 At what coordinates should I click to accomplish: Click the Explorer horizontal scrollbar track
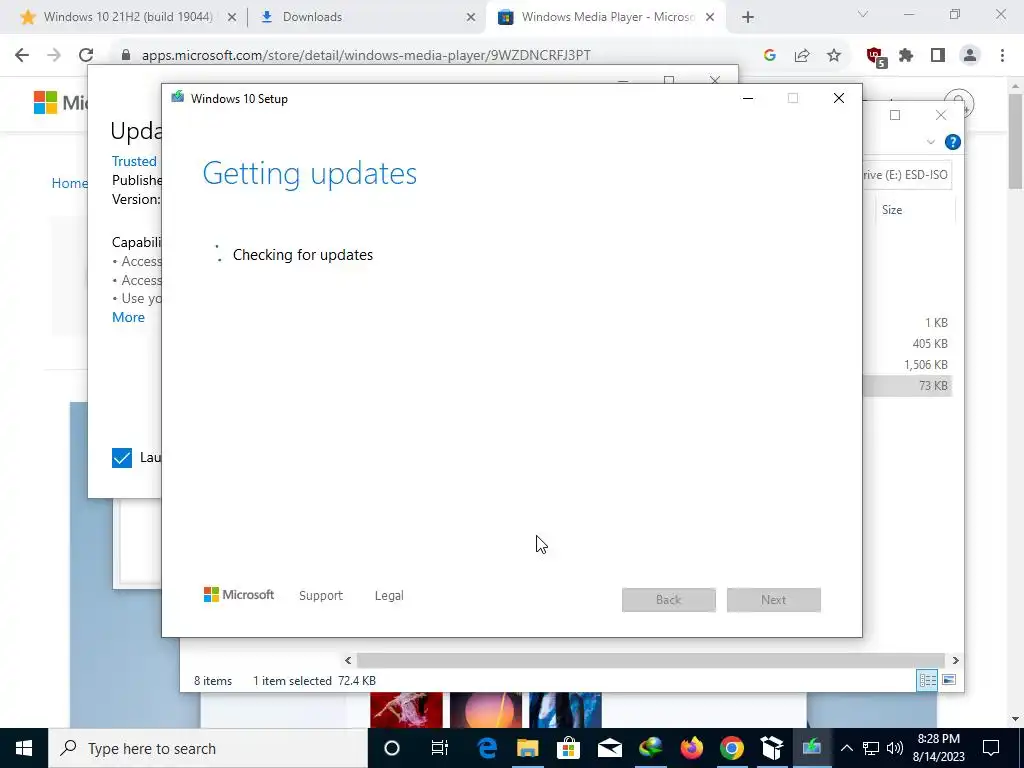pyautogui.click(x=650, y=660)
